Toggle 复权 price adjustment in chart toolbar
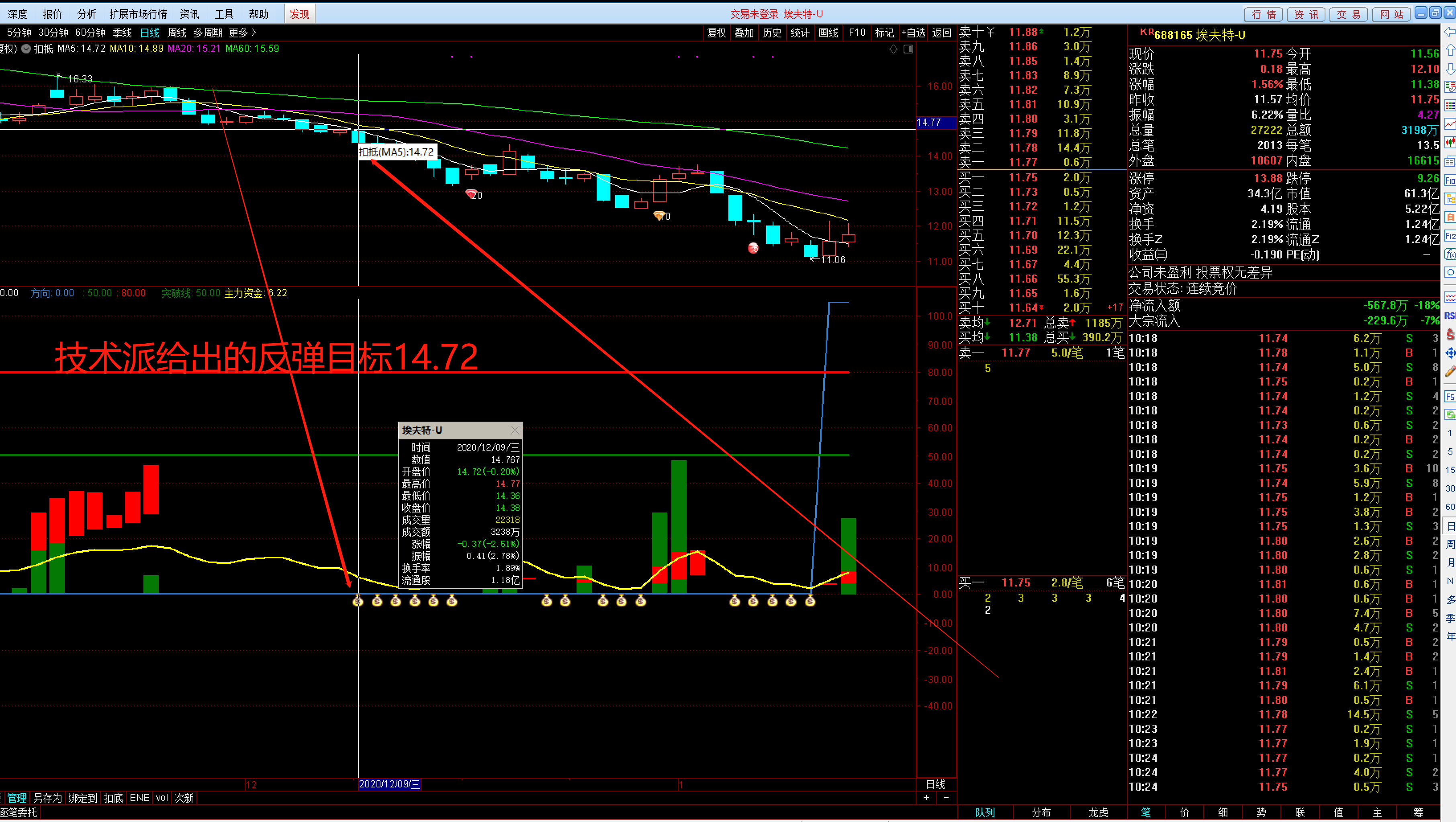Viewport: 1456px width, 822px height. tap(716, 33)
